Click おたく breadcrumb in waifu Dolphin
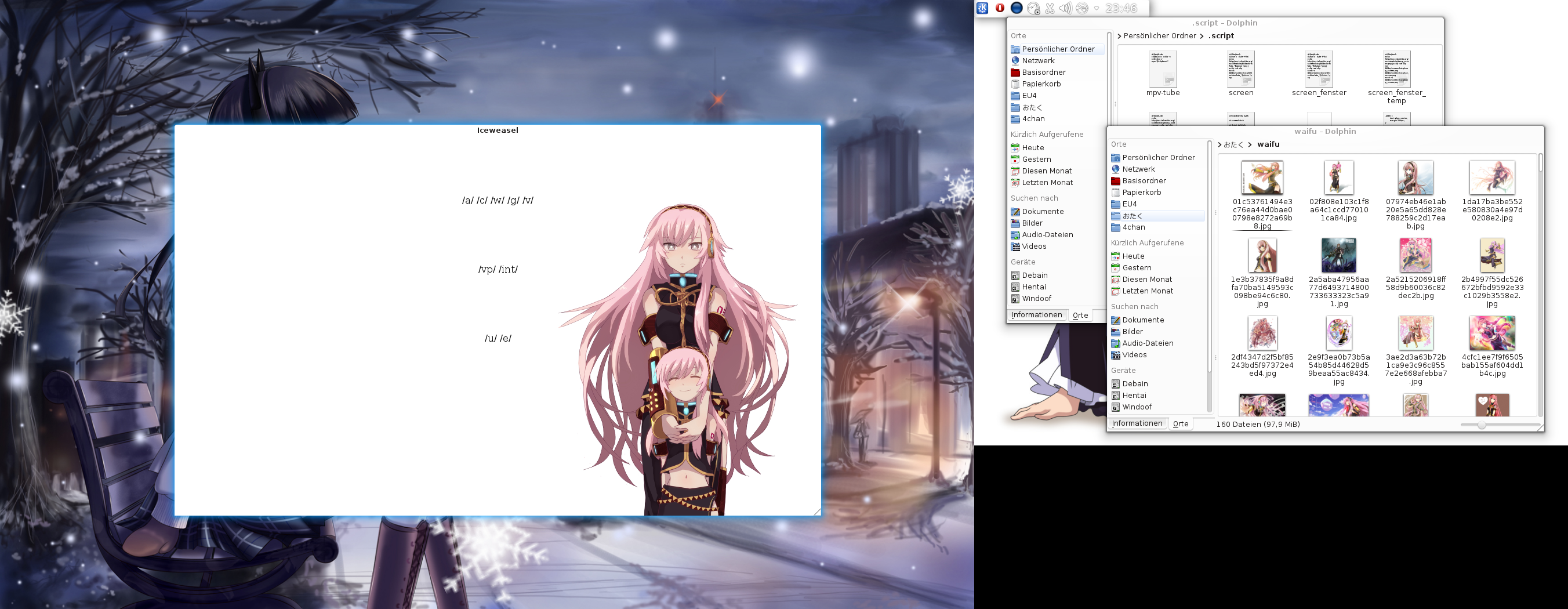The width and height of the screenshot is (1568, 609). (x=1233, y=145)
